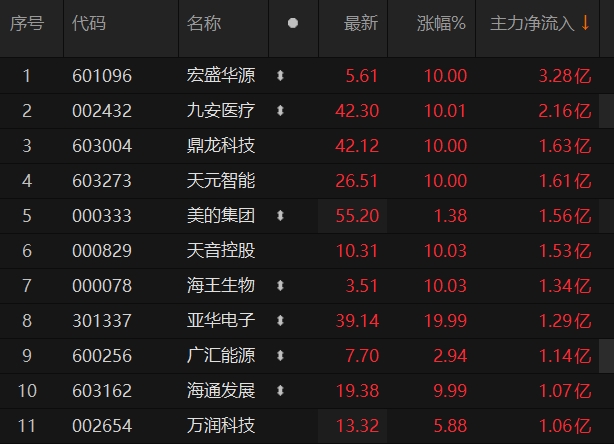Sort by the 代码 column header
Image resolution: width=614 pixels, height=444 pixels.
pyautogui.click(x=90, y=23)
